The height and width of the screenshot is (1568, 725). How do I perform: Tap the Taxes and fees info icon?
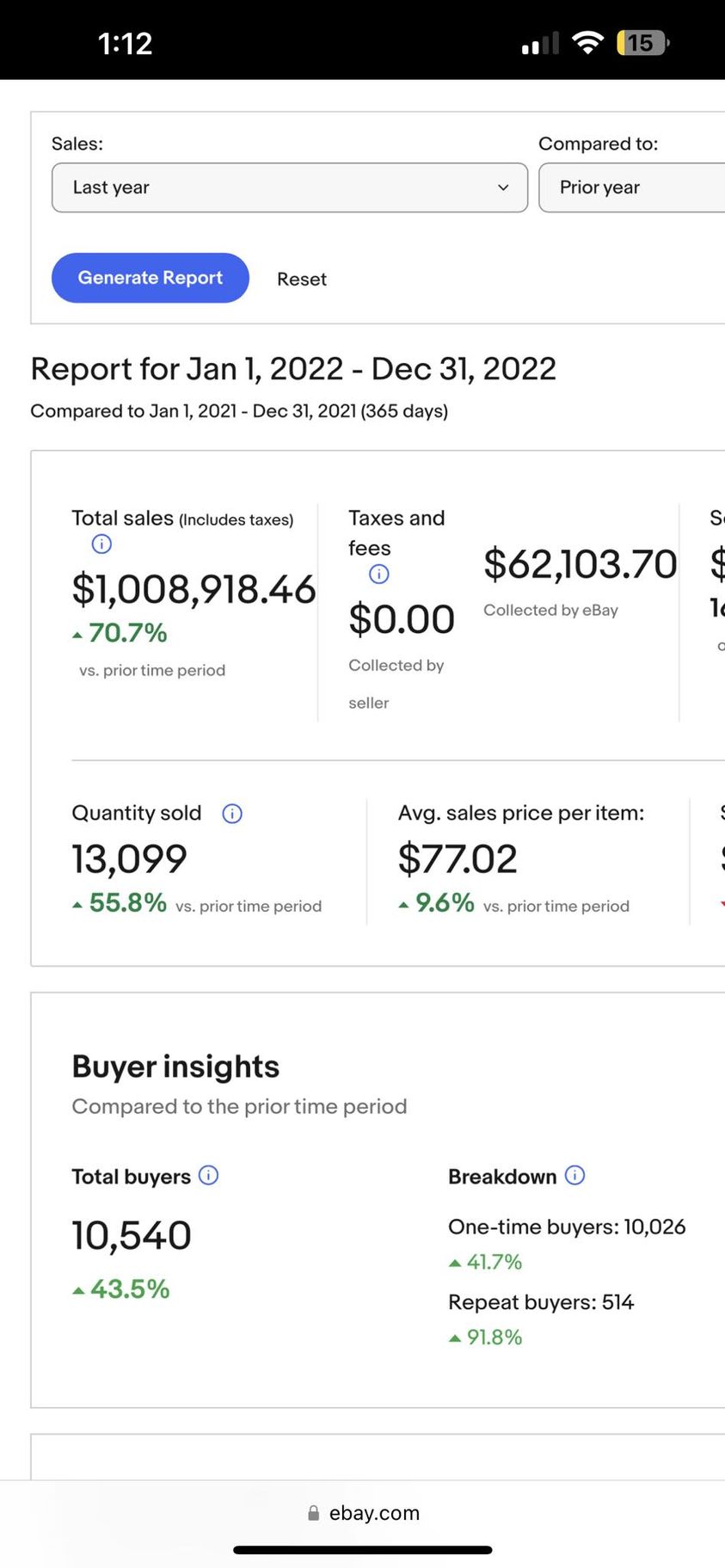point(378,574)
